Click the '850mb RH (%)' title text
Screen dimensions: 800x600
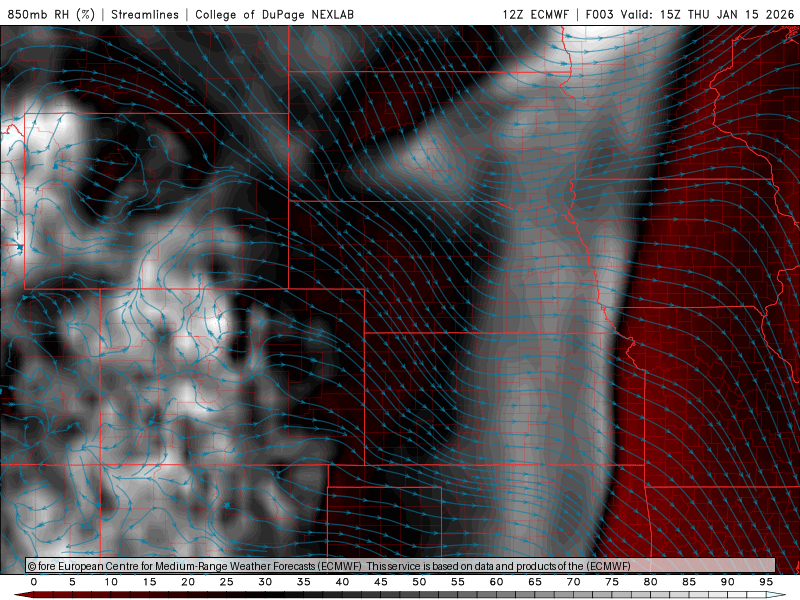tap(51, 14)
